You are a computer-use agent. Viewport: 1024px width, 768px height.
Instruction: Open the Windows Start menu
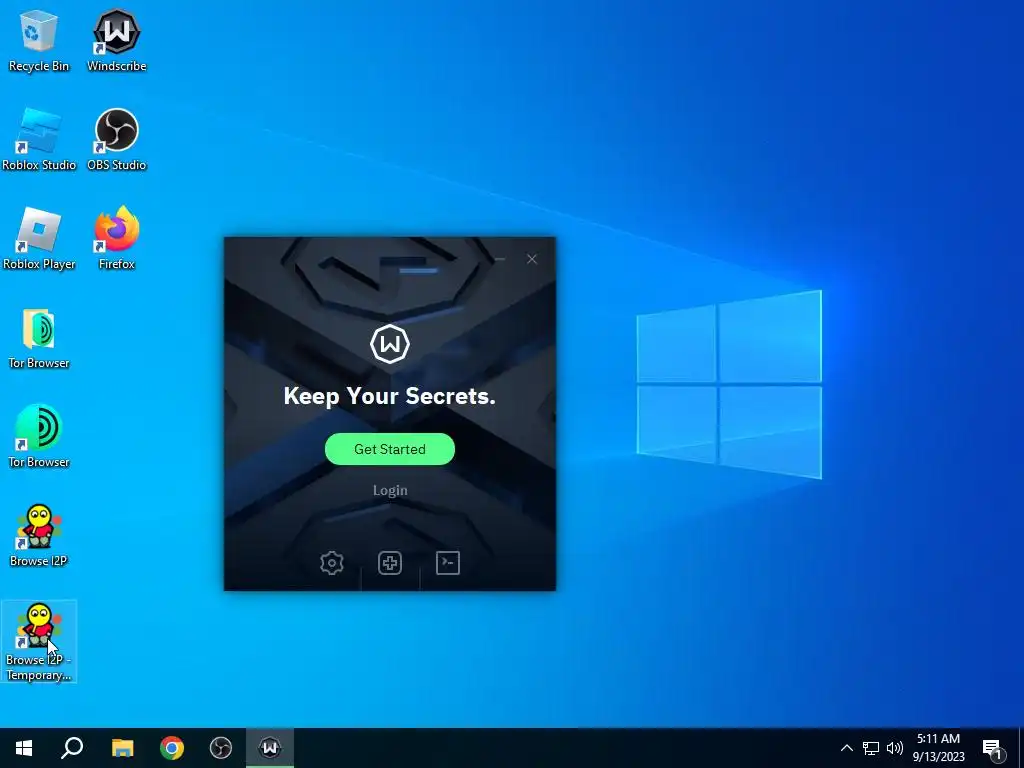click(x=24, y=748)
